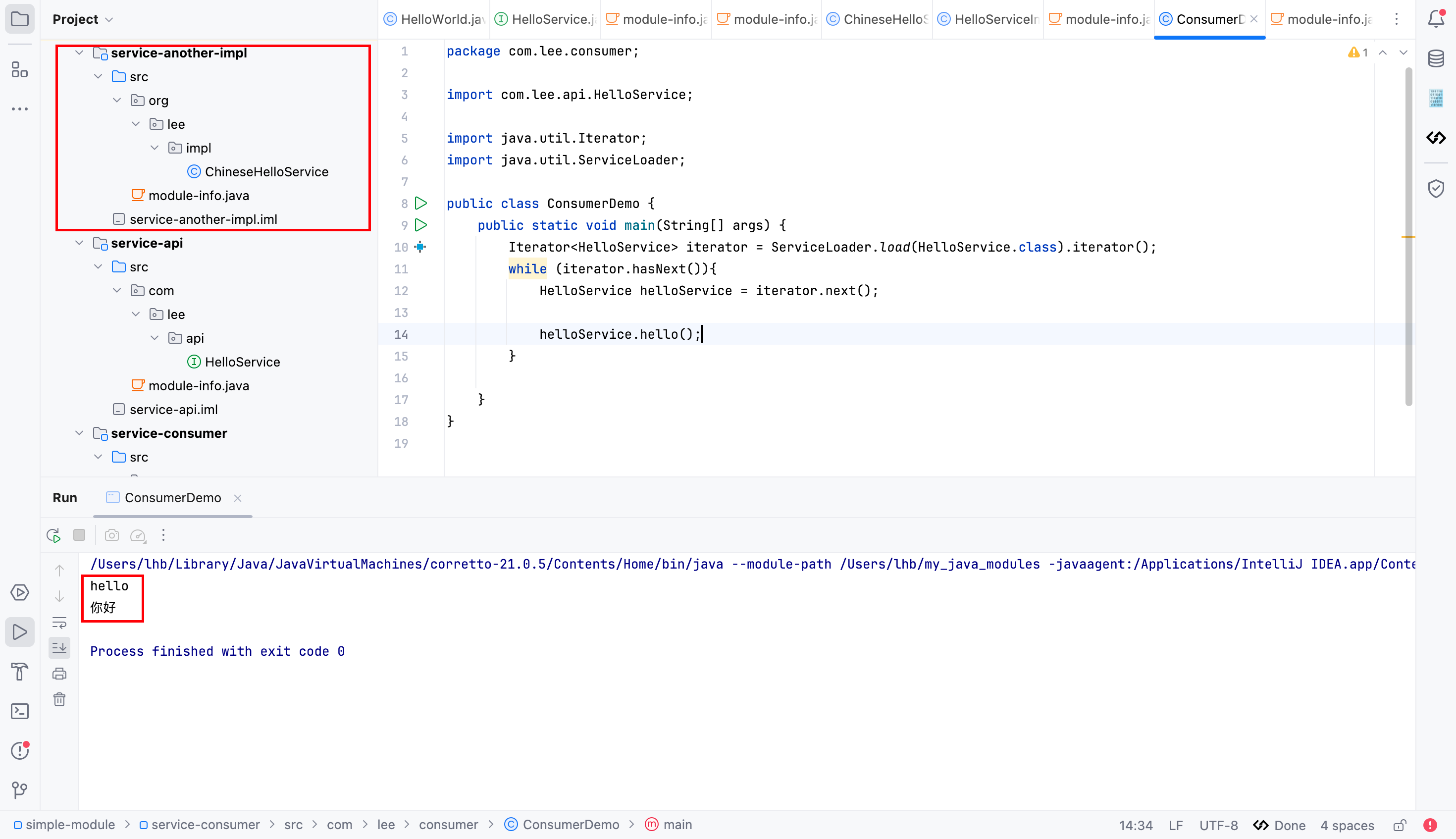This screenshot has width=1456, height=839.
Task: Clear all console output trash icon
Action: coord(59,699)
